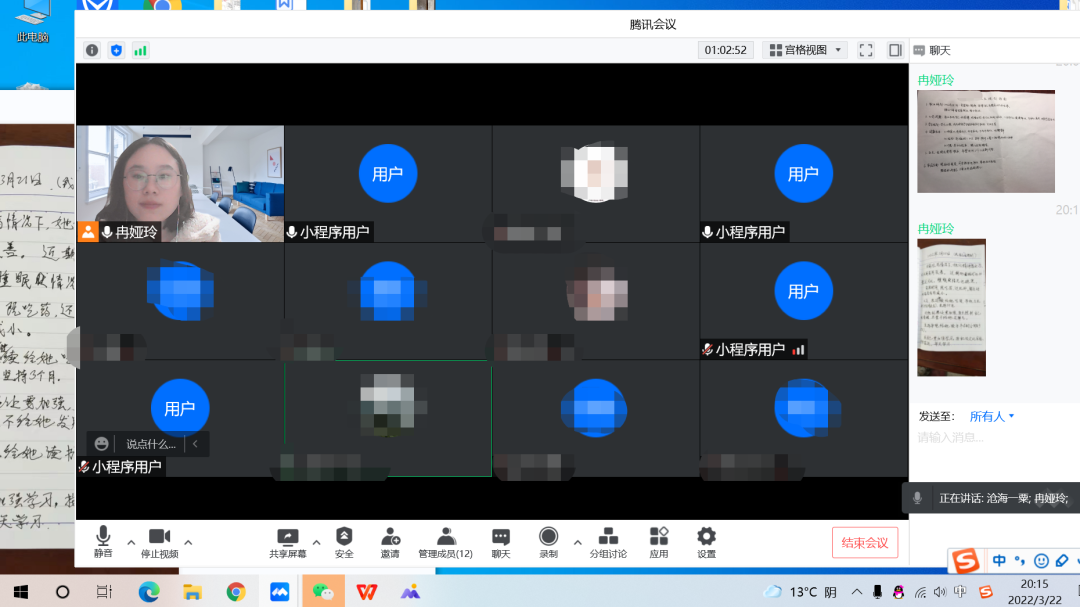This screenshot has width=1080, height=607.
Task: Click the emoji reaction smiley icon
Action: coord(101,444)
